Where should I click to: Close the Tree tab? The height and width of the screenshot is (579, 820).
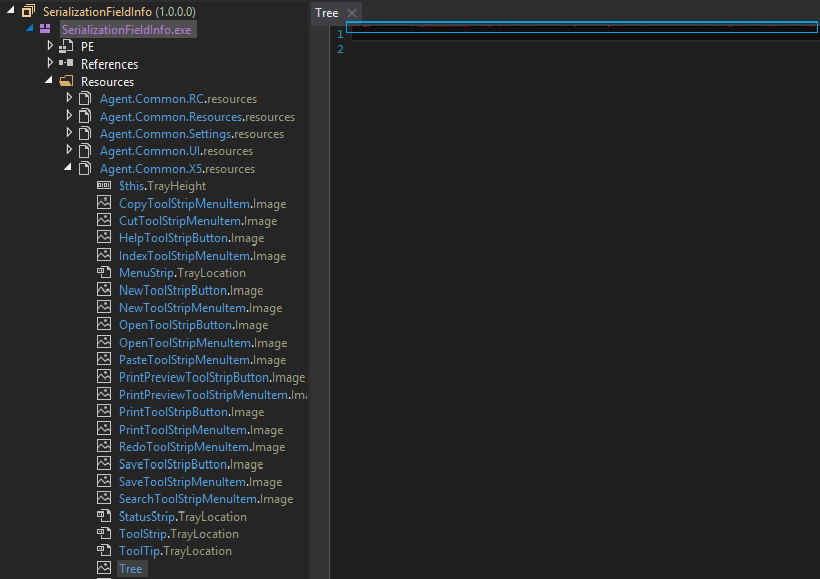[352, 13]
